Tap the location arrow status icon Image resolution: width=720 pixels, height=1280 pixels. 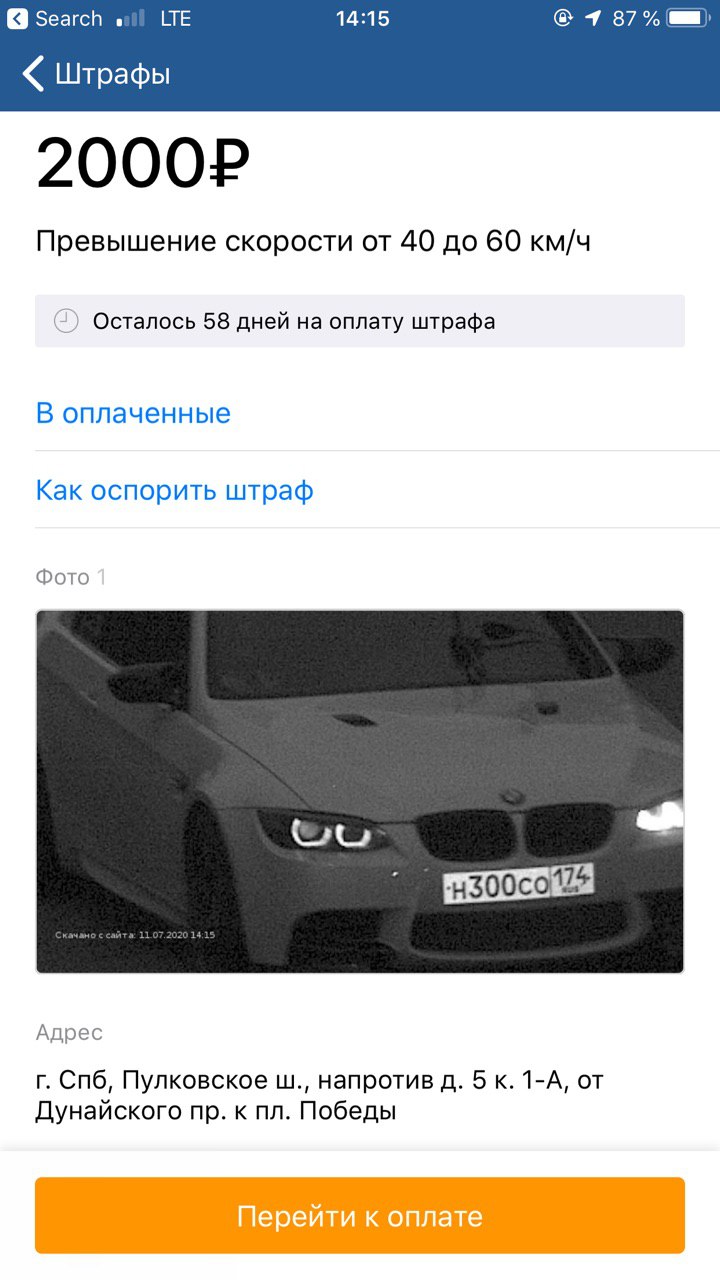593,18
